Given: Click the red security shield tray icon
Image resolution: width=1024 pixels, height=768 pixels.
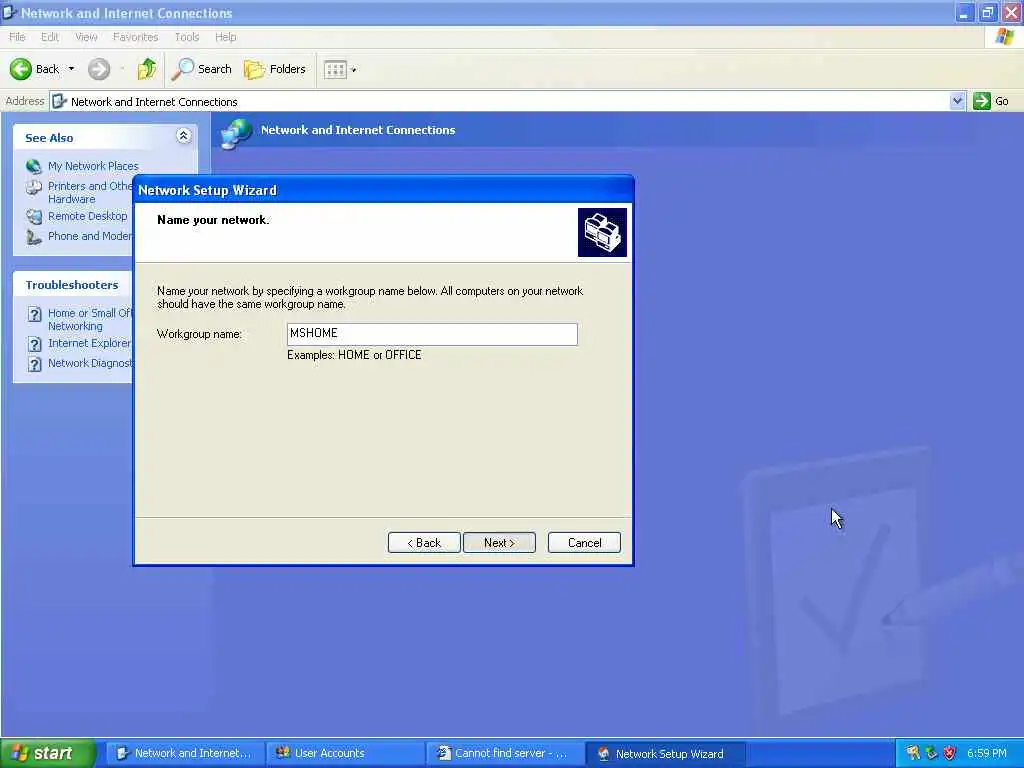Looking at the screenshot, I should pyautogui.click(x=950, y=753).
